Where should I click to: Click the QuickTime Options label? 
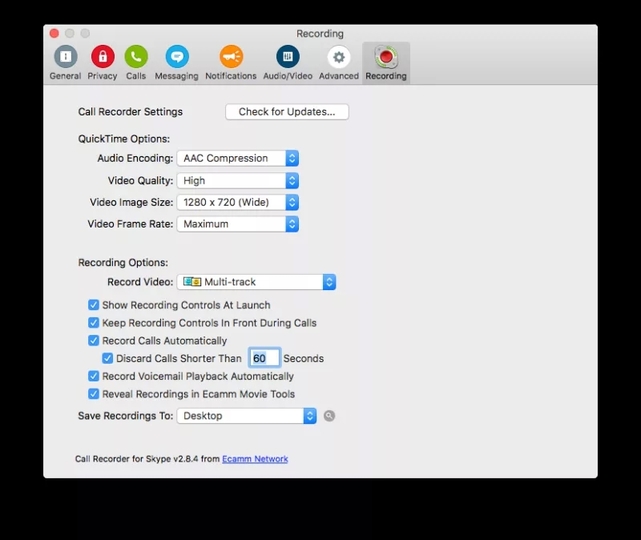124,139
